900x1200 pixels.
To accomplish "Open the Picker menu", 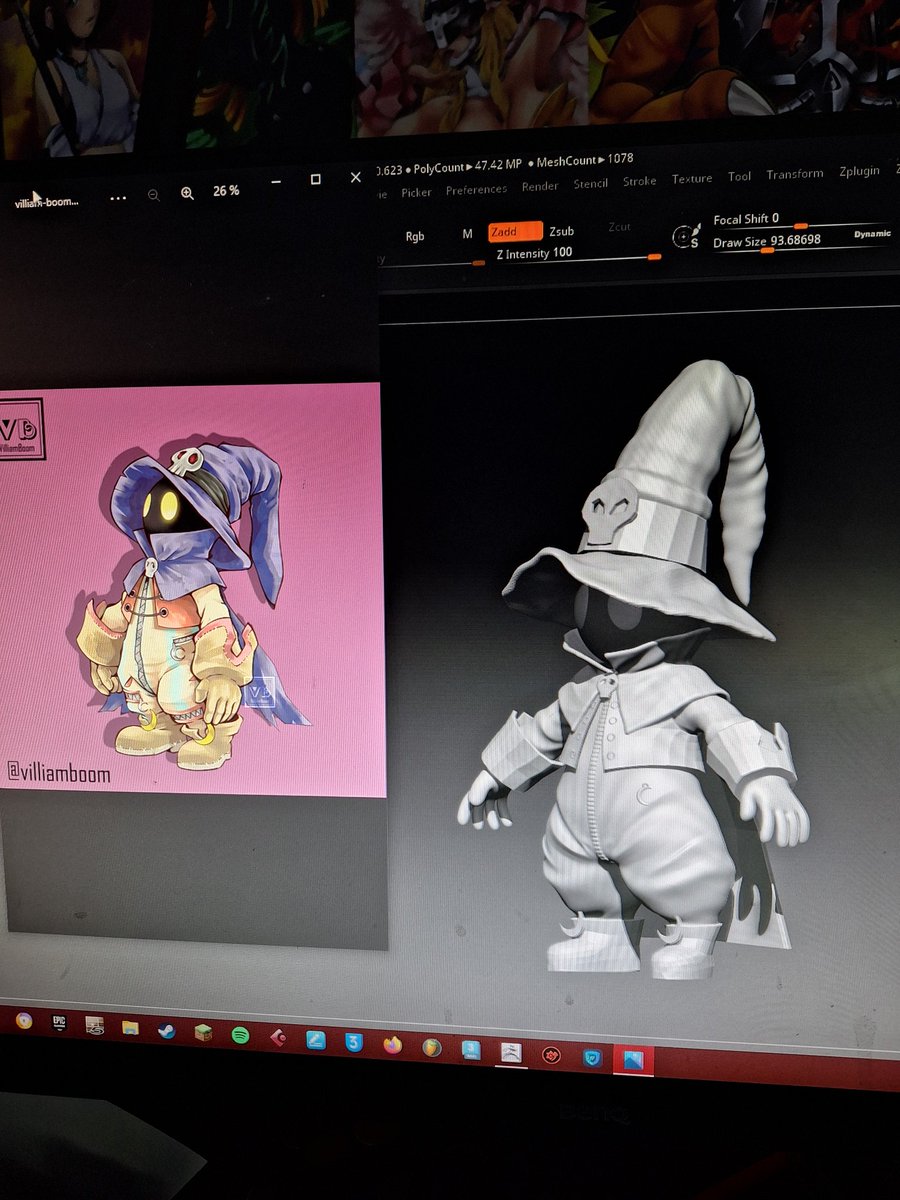I will point(416,192).
